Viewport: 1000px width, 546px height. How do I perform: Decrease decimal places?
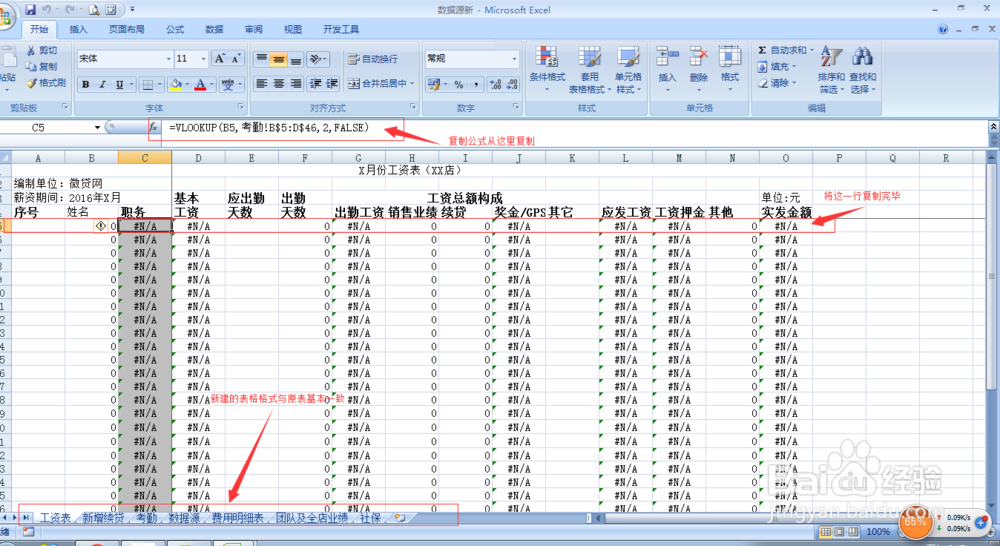pos(512,84)
